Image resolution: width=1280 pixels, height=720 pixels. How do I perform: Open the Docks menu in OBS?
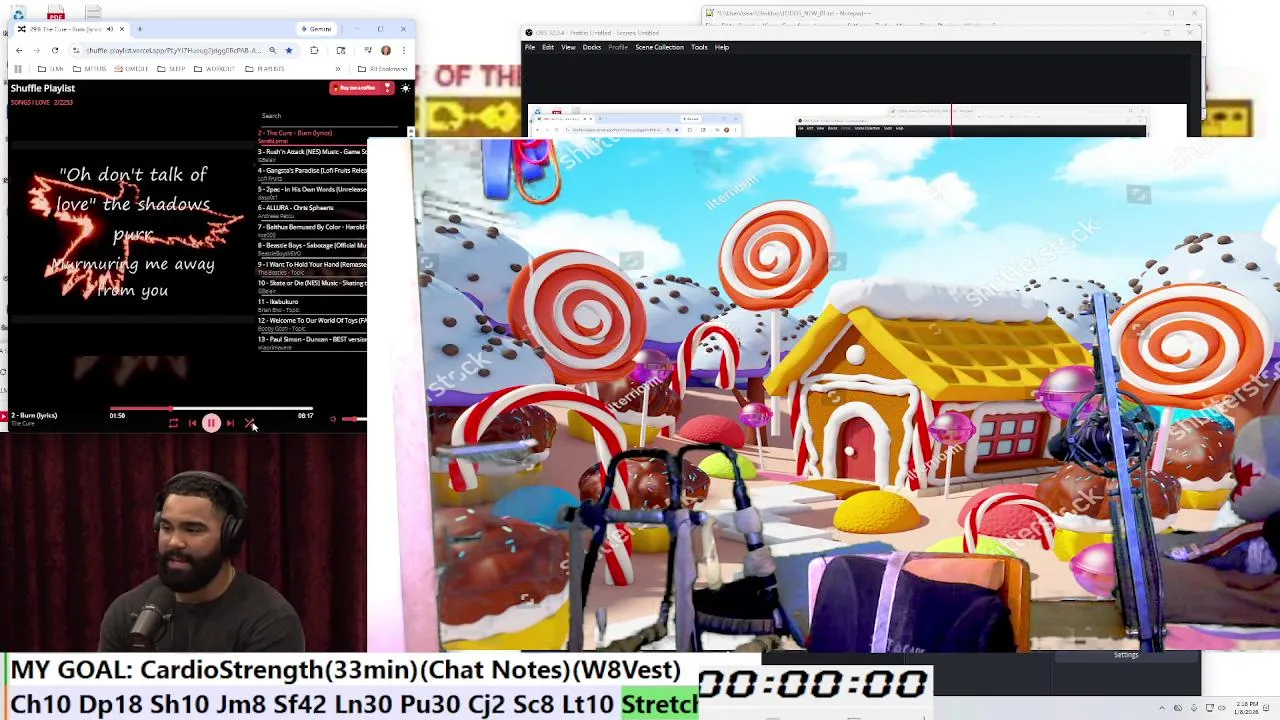tap(592, 47)
